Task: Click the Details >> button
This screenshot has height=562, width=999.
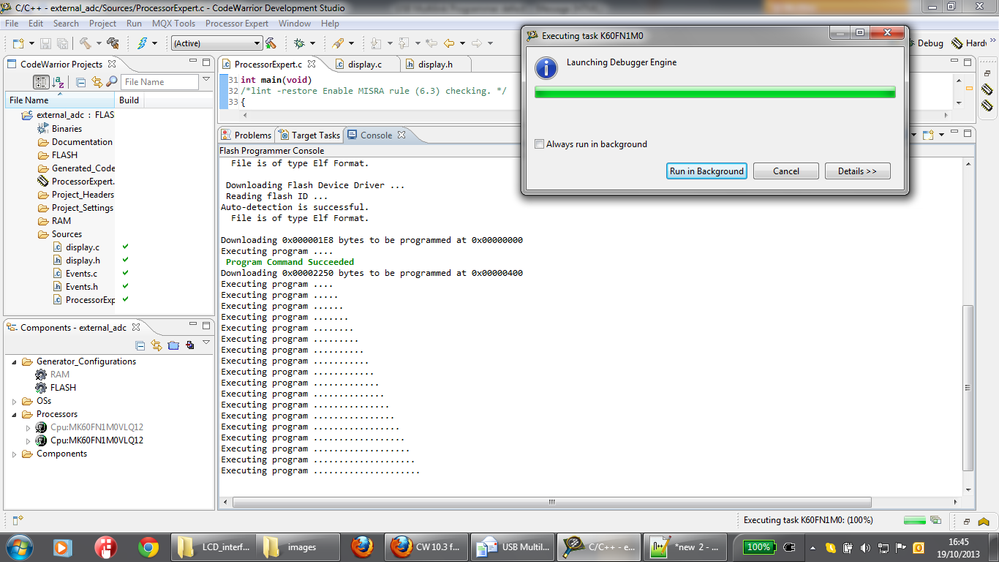Action: click(x=858, y=171)
